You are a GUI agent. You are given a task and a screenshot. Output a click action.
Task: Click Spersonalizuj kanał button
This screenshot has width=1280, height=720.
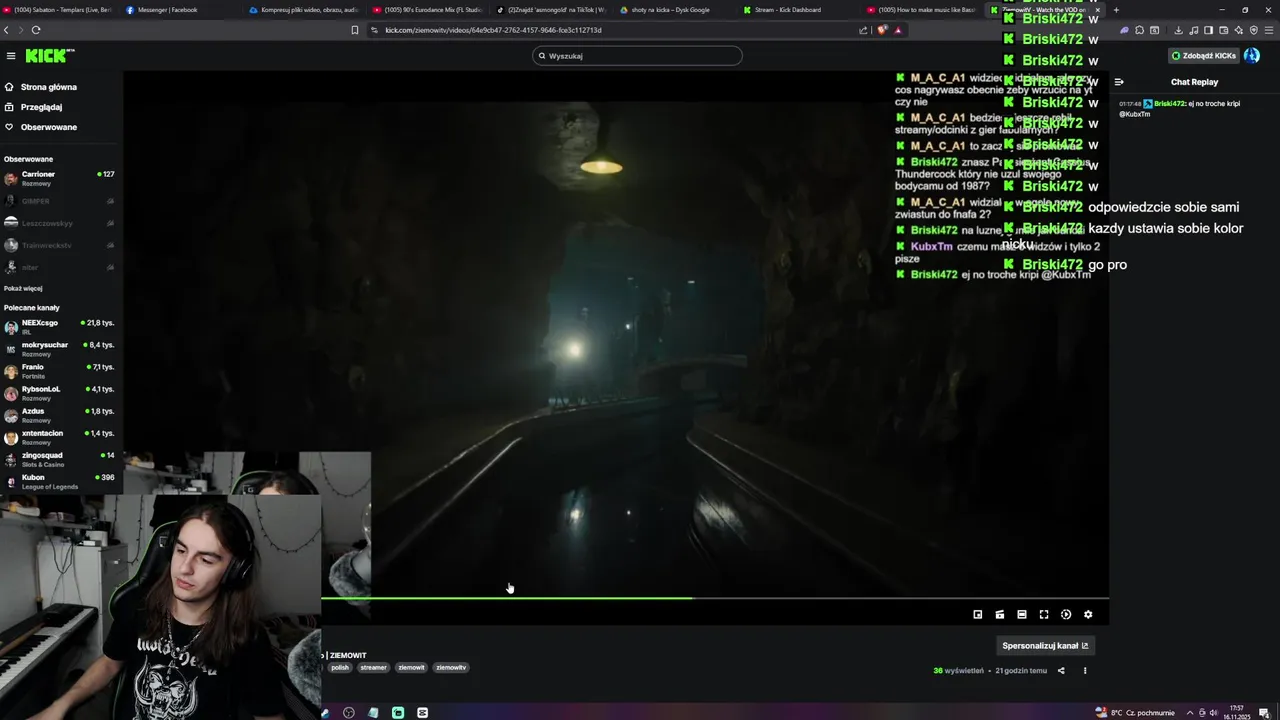pos(1045,646)
